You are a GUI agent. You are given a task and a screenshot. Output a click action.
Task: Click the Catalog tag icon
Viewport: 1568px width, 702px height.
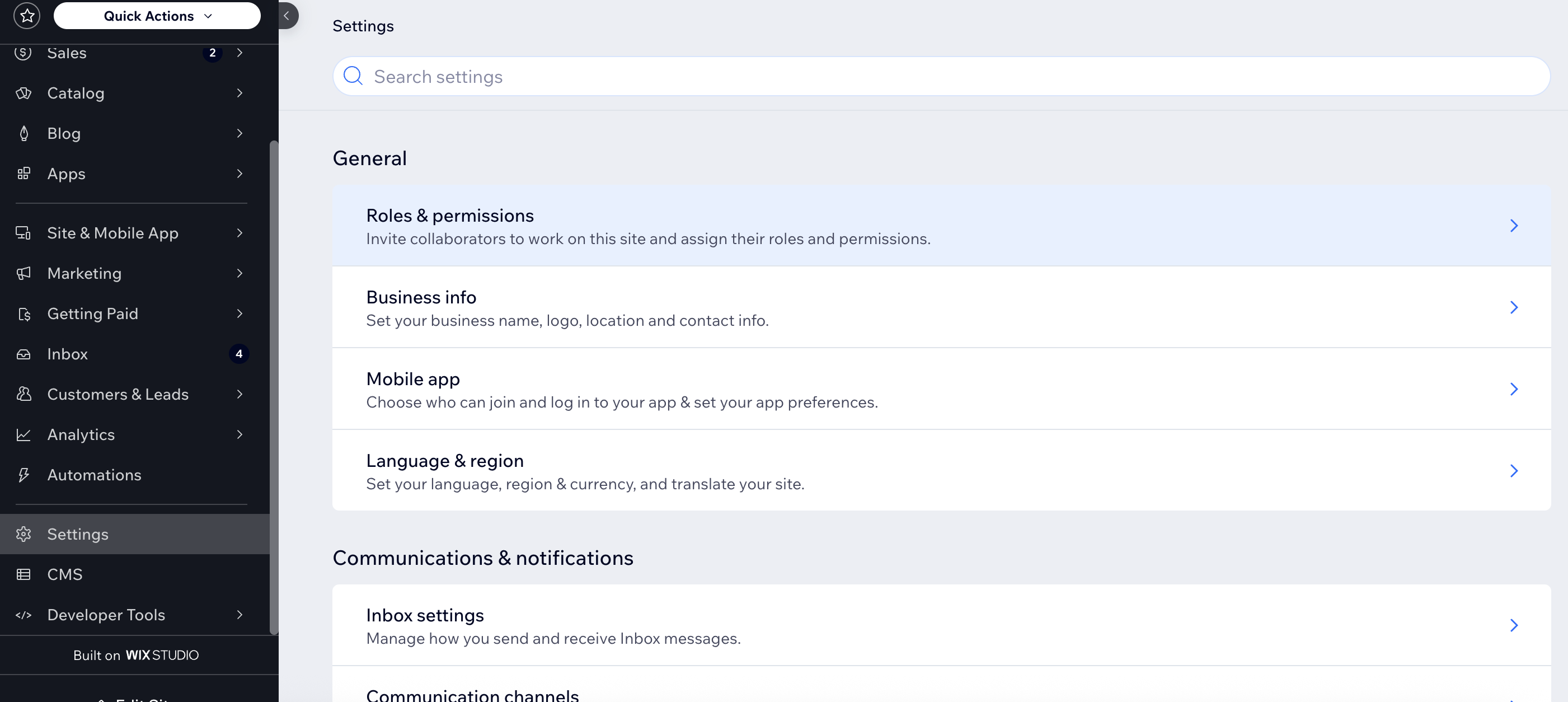[23, 93]
